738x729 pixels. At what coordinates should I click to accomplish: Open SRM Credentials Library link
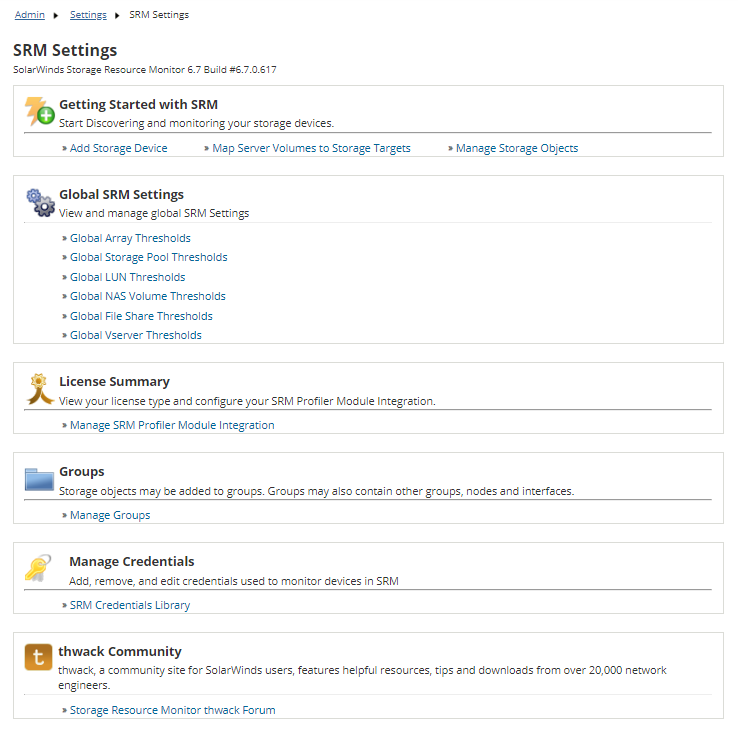point(129,605)
